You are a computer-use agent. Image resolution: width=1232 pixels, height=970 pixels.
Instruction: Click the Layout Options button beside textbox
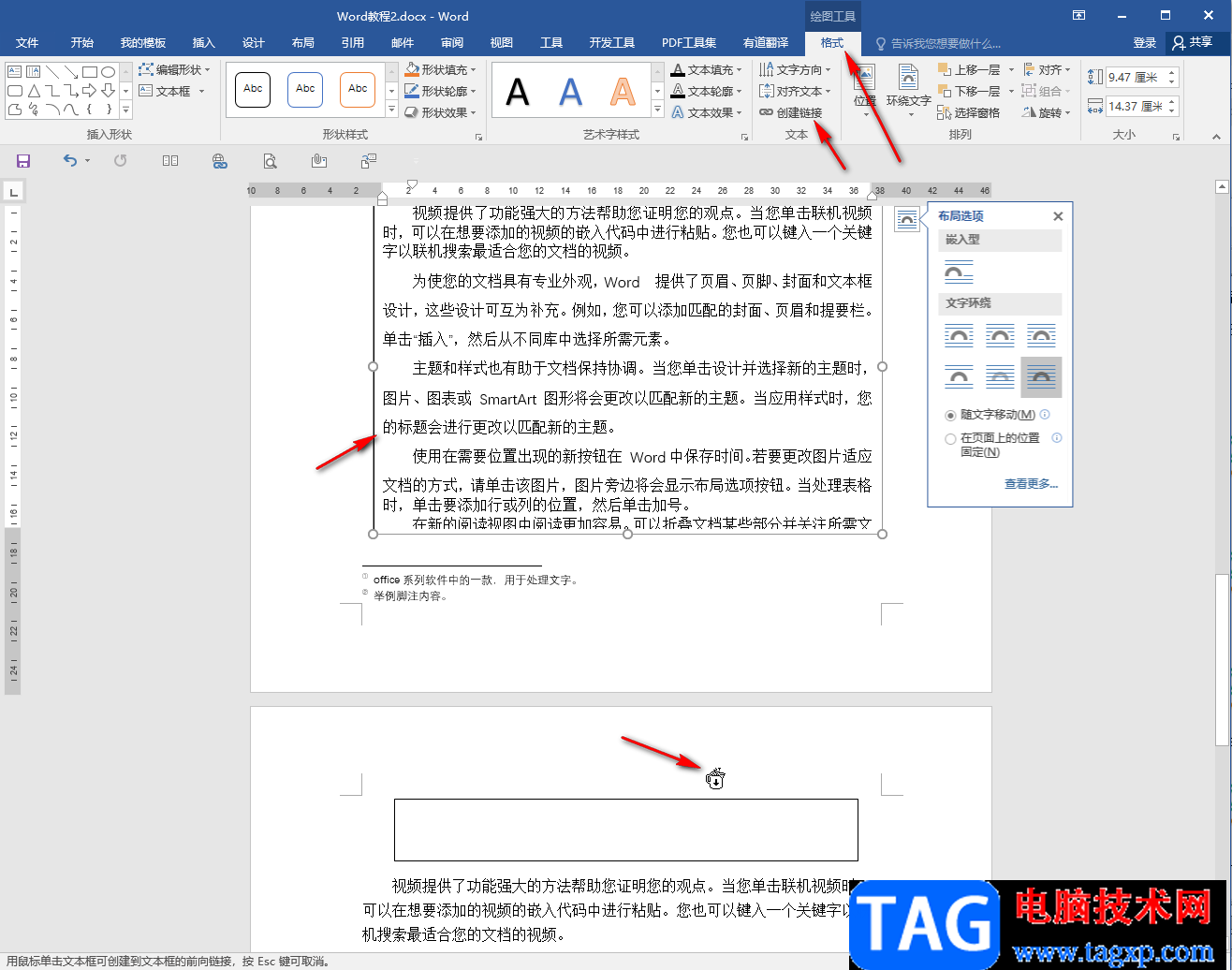906,219
